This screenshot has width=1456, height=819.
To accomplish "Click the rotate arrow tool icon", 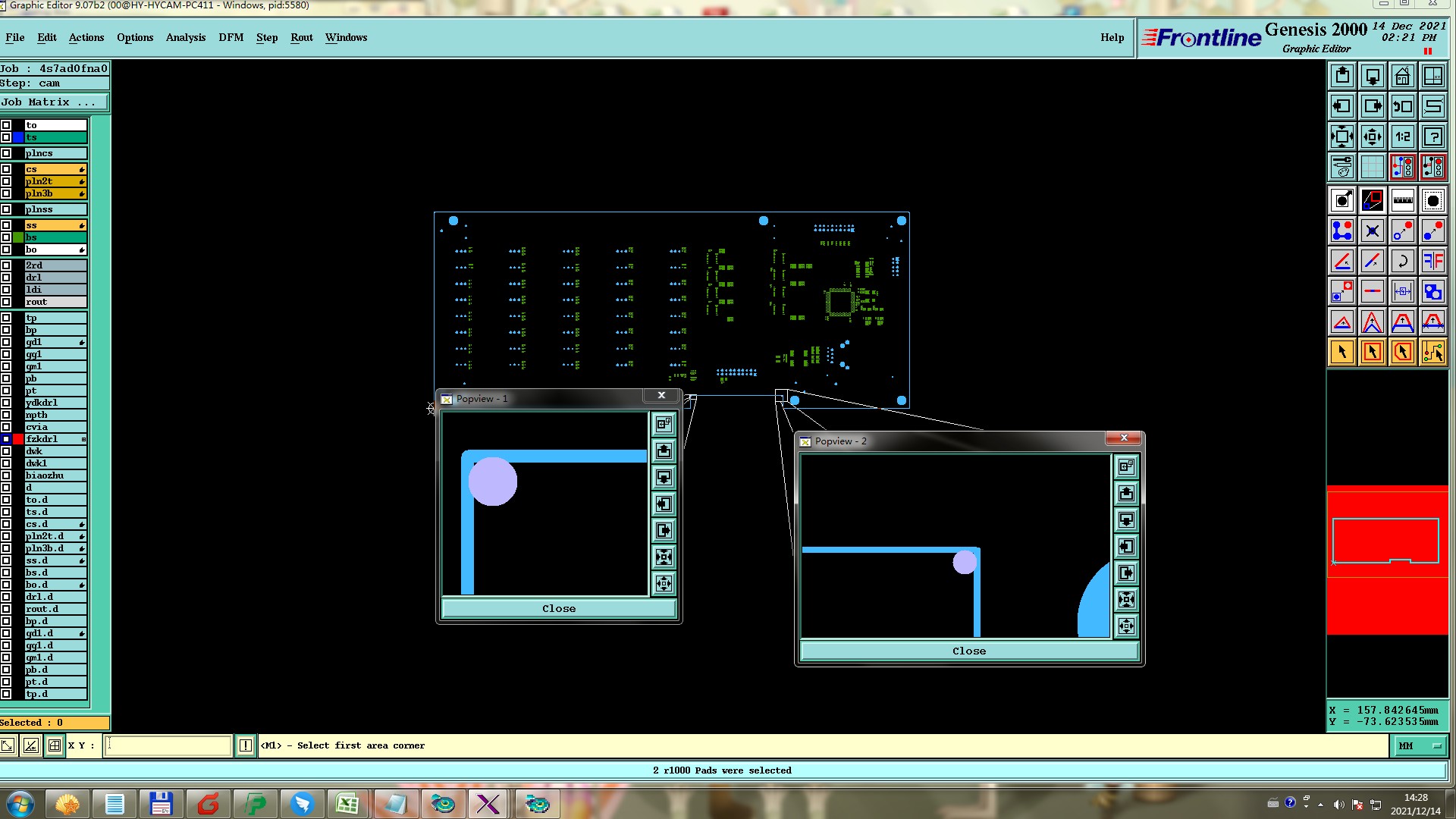I will (x=1402, y=261).
